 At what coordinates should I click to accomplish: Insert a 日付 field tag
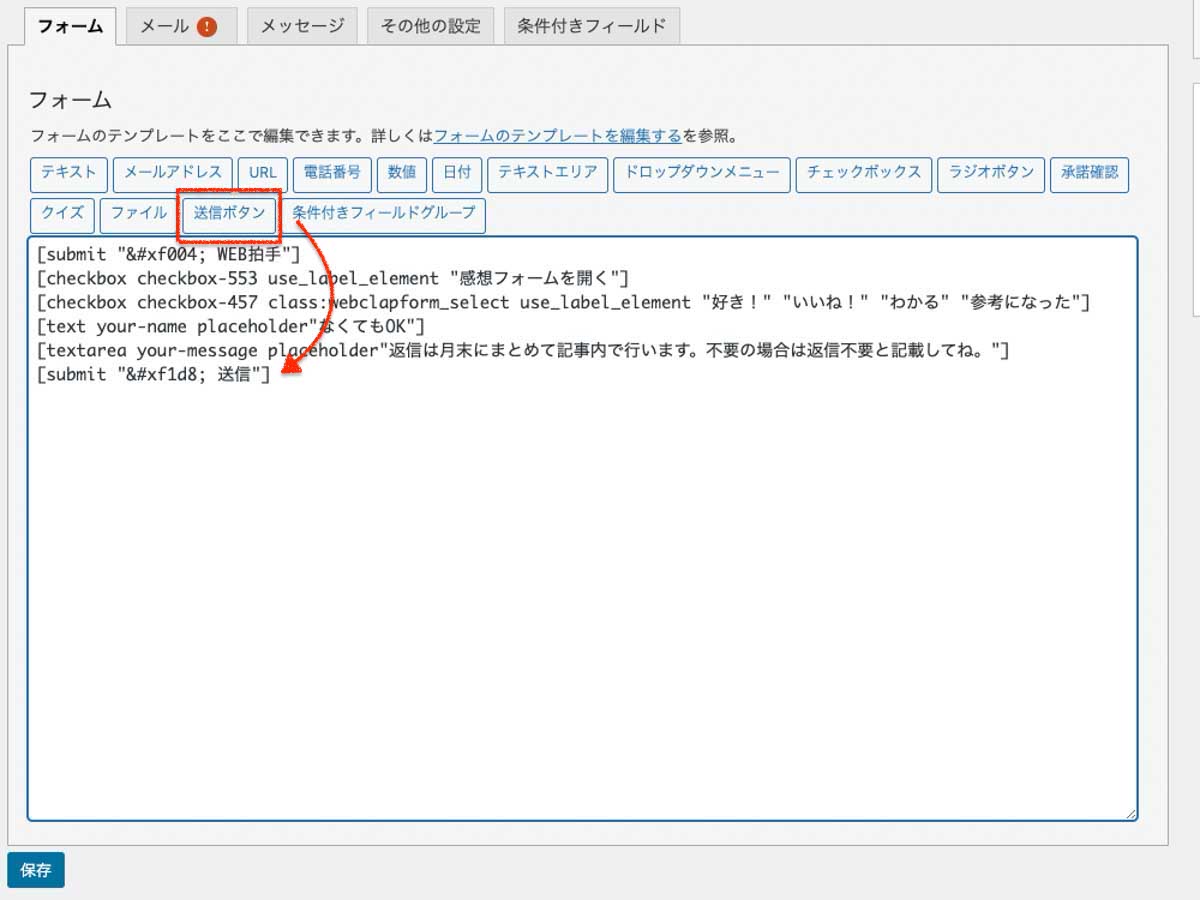coord(457,173)
